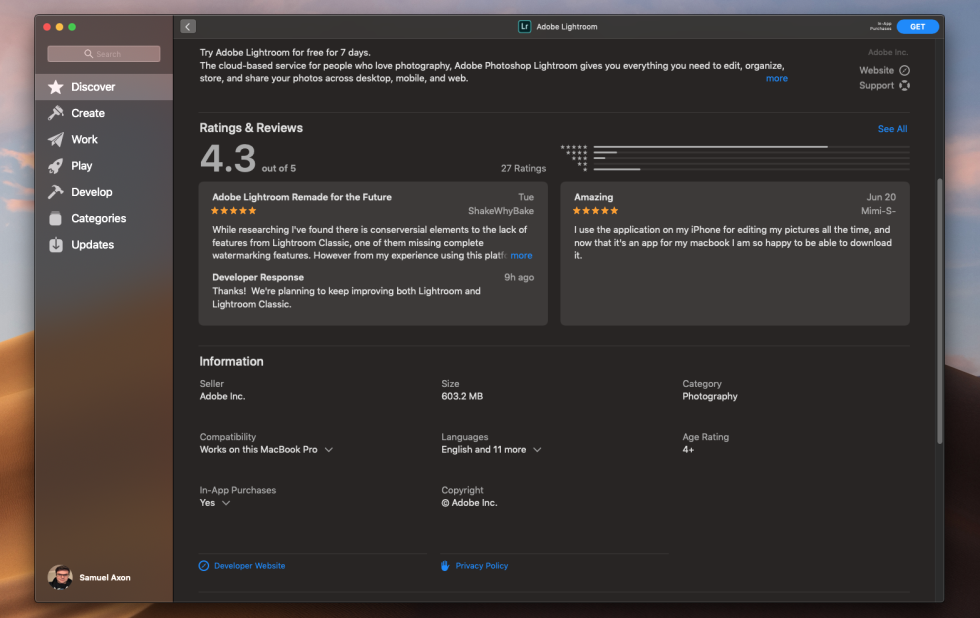Image resolution: width=980 pixels, height=618 pixels.
Task: Select the Discover star icon
Action: click(56, 87)
